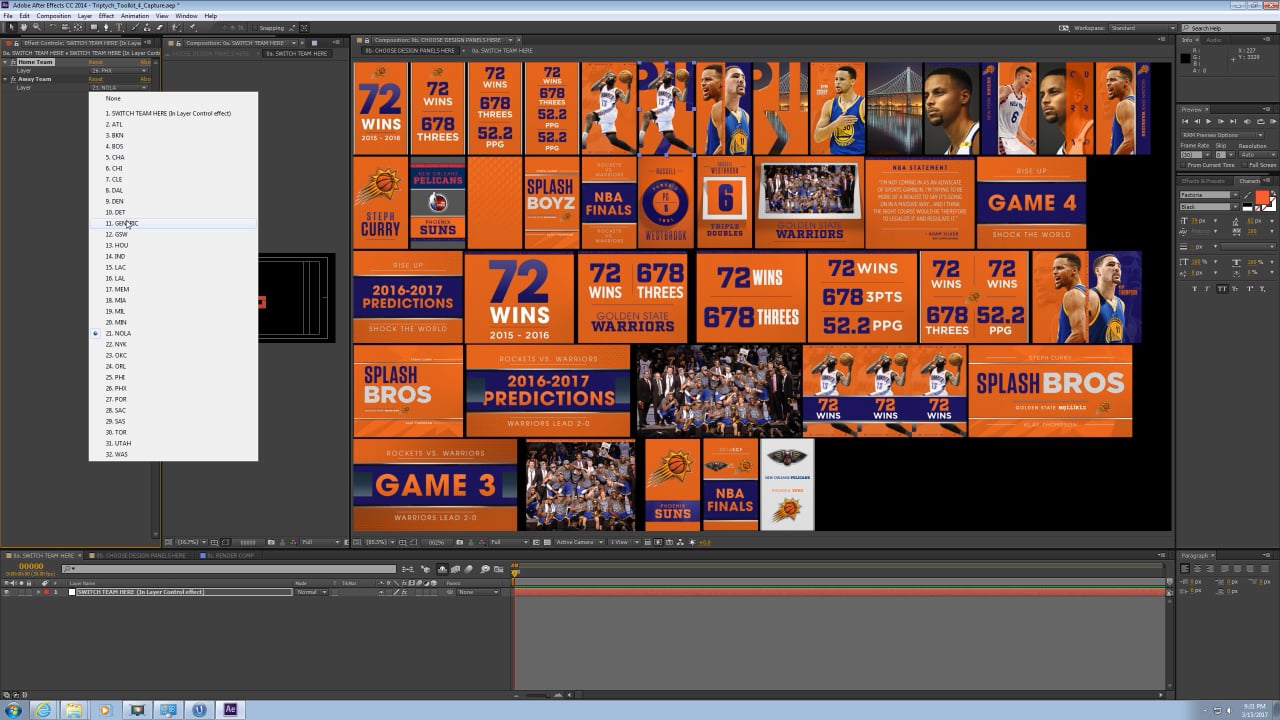Open Internet Explorer from taskbar

[x=44, y=710]
